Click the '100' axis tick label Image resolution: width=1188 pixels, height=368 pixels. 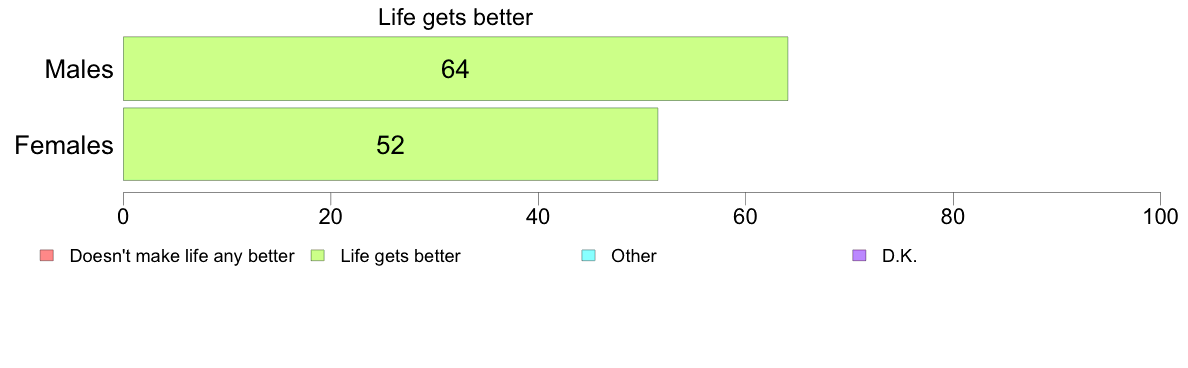[x=1160, y=217]
